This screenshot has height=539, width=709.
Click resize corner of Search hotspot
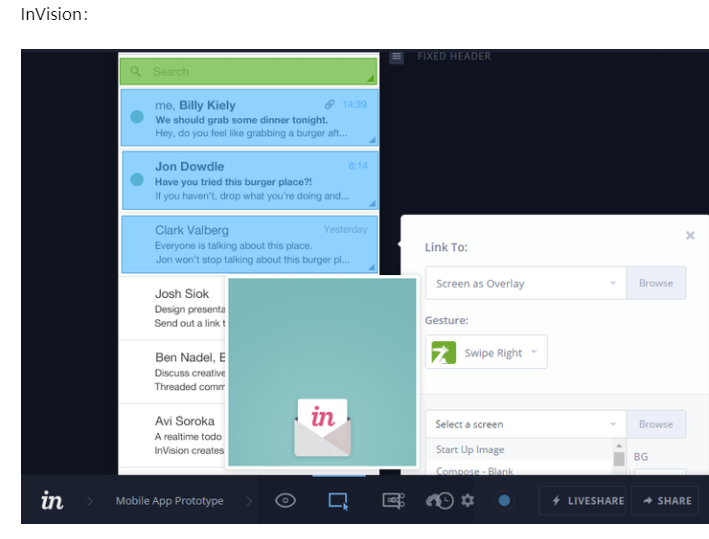click(x=371, y=79)
